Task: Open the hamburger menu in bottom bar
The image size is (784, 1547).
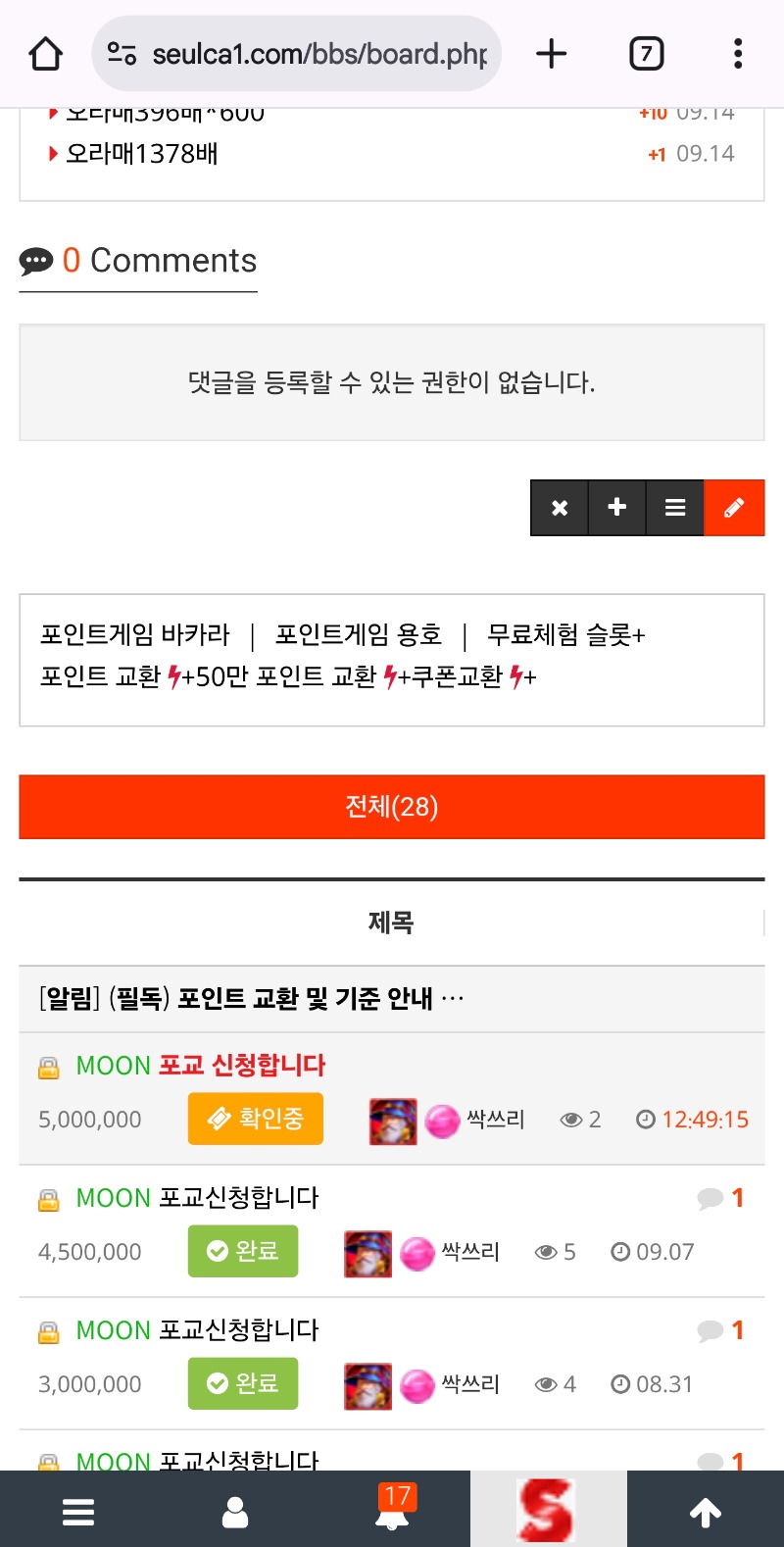Action: pyautogui.click(x=78, y=1512)
